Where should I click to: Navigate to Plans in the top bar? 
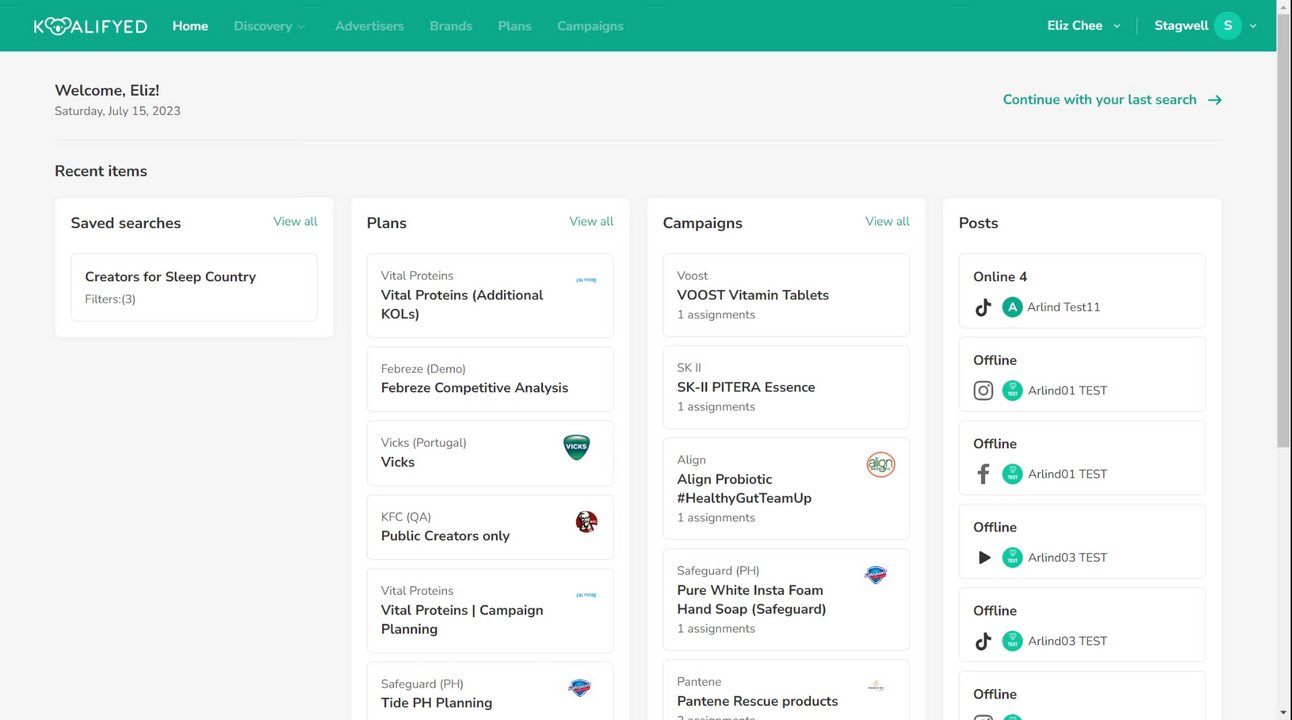(515, 26)
